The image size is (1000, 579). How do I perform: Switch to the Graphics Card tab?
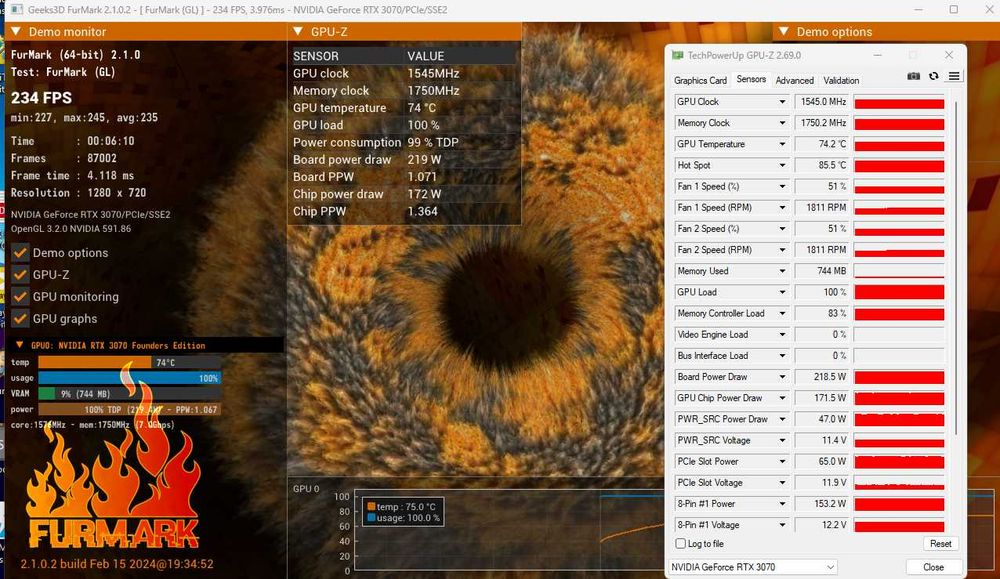(700, 80)
